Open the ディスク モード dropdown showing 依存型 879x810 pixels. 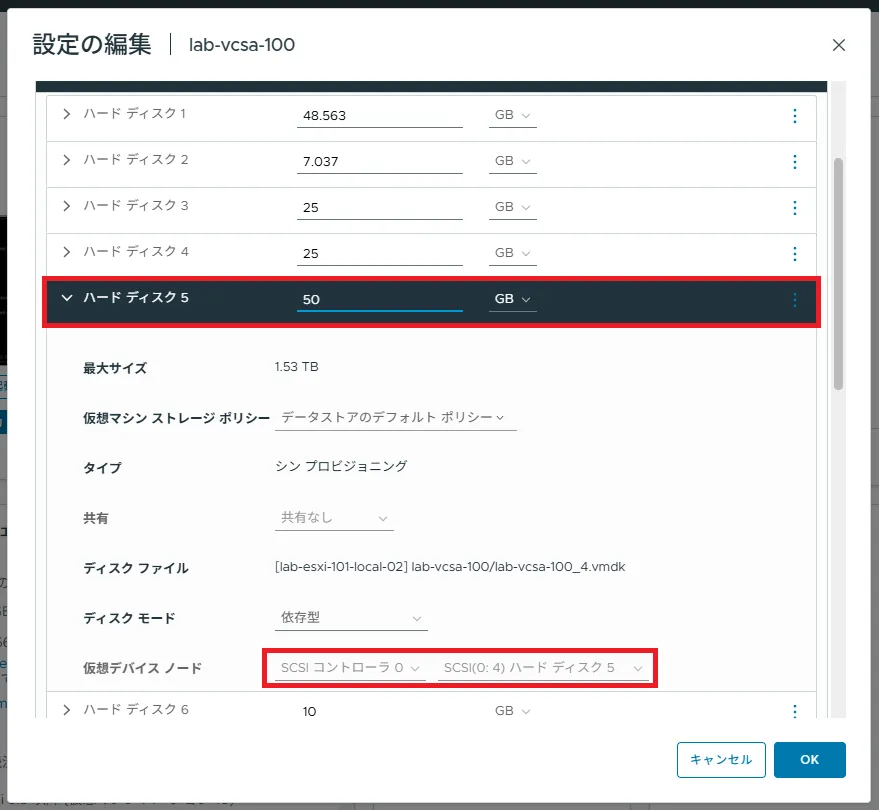point(351,618)
